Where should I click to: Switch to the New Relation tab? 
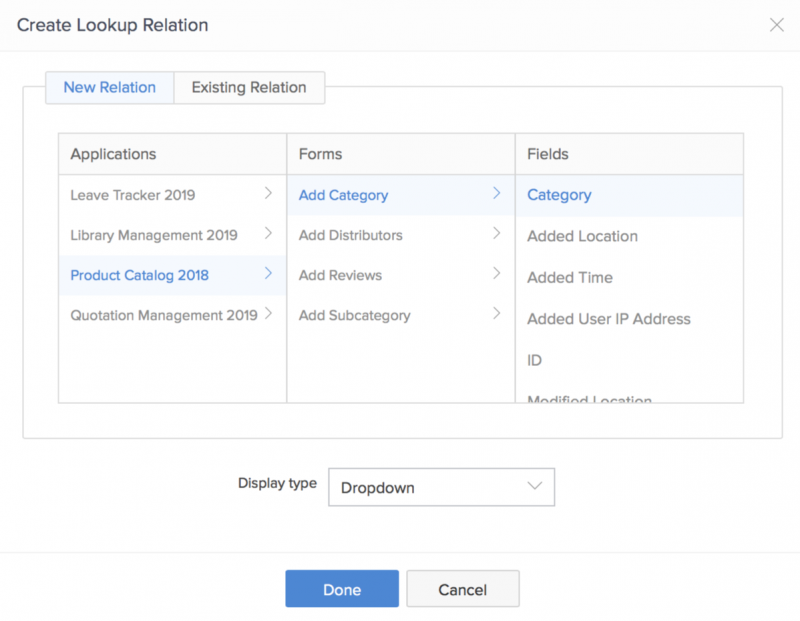pyautogui.click(x=110, y=87)
